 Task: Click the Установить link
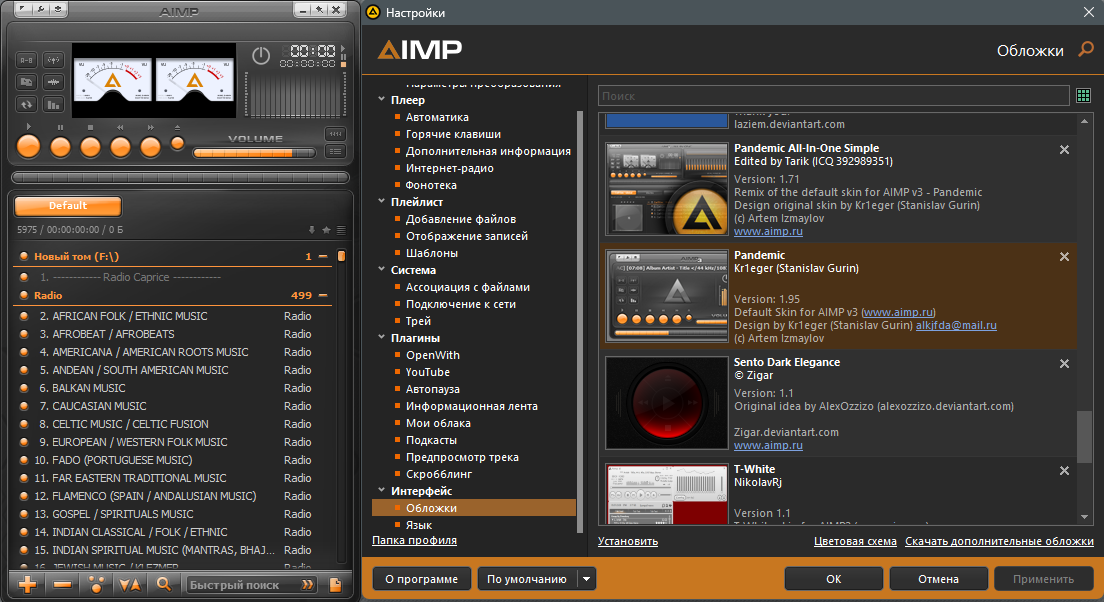point(628,541)
